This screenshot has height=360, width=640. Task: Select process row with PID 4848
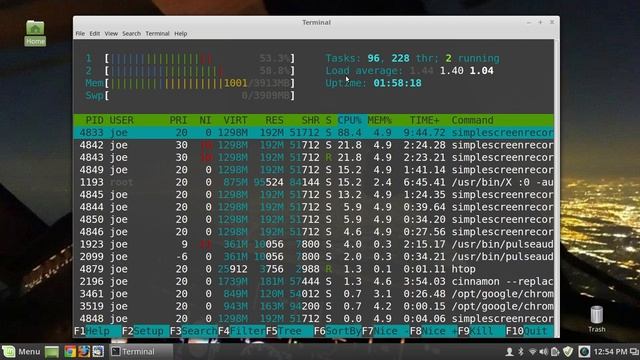(x=313, y=318)
